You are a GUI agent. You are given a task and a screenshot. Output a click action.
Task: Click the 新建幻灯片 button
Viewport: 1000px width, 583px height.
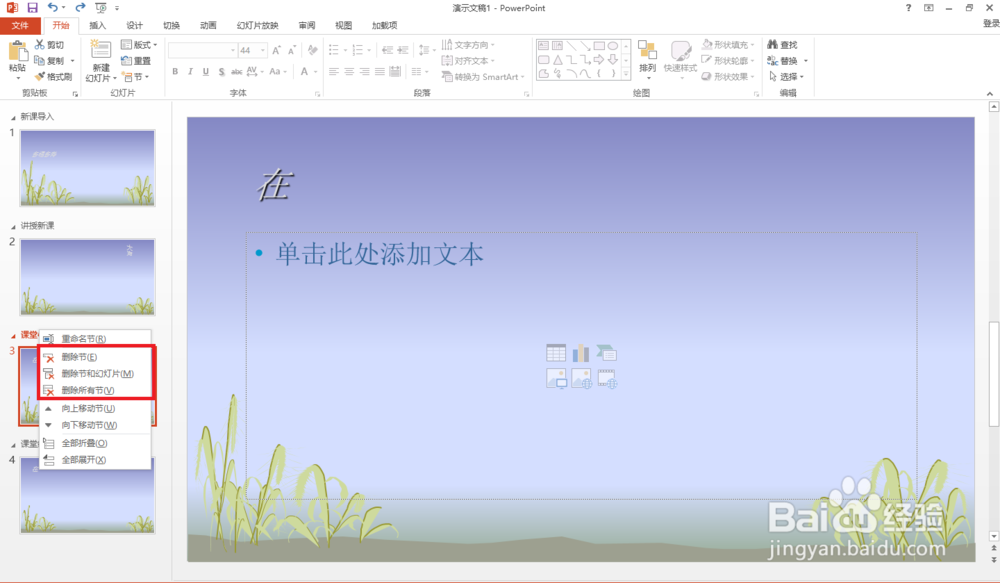pos(99,58)
